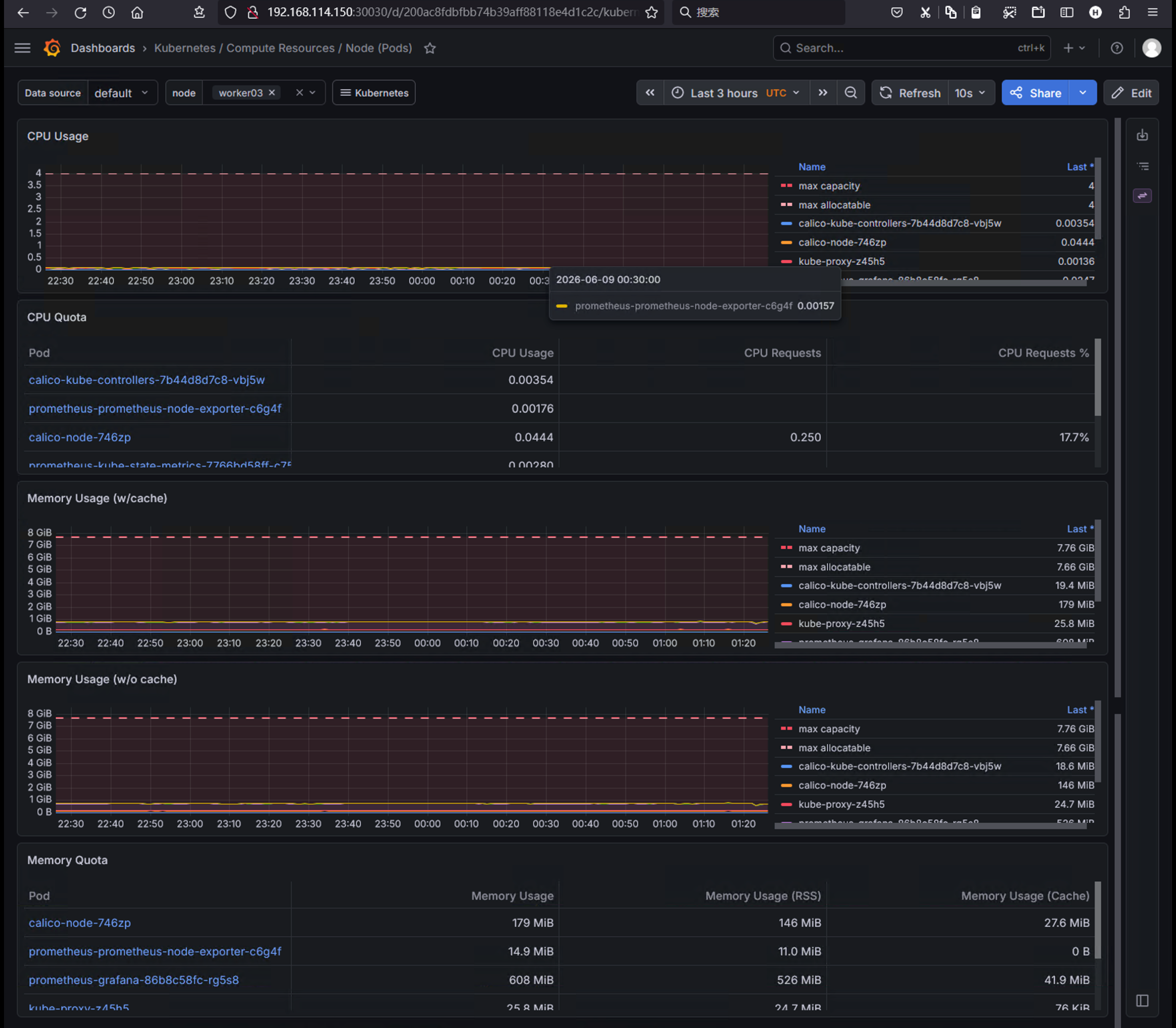
Task: Open node-exporter-c6g4f pod link in CPU Quota
Action: 155,409
